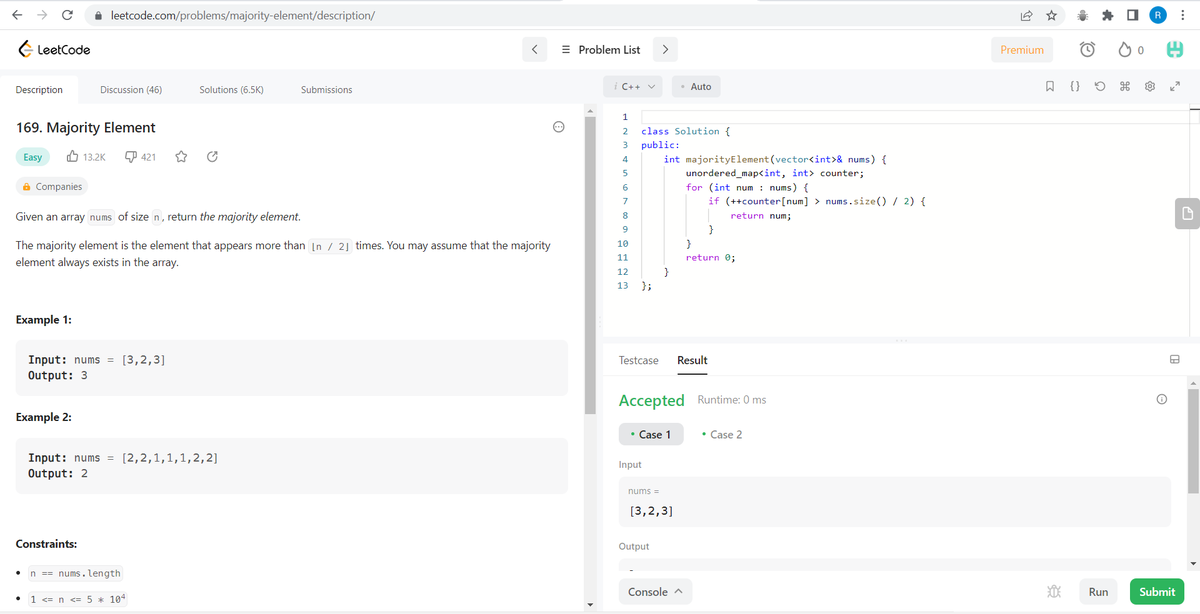Select Case 2 result

click(x=722, y=434)
